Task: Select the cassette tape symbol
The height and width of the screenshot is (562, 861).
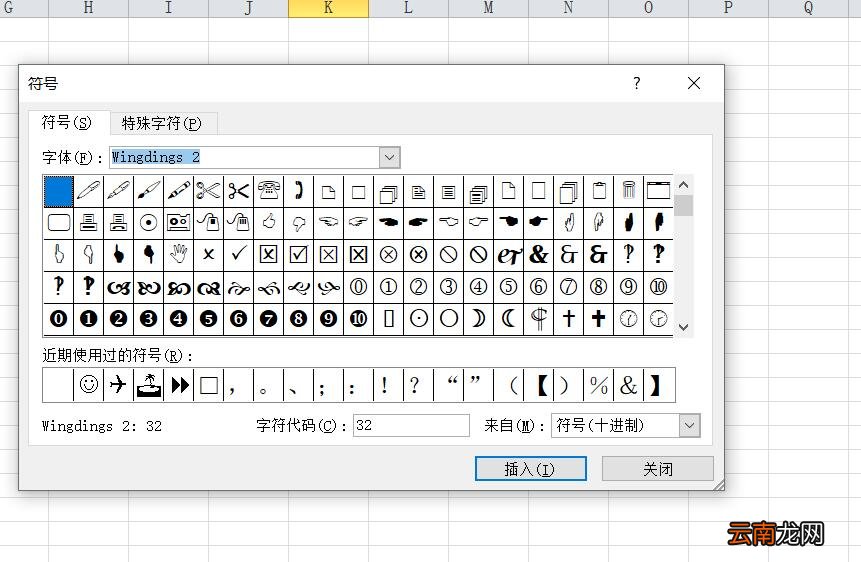Action: point(178,222)
